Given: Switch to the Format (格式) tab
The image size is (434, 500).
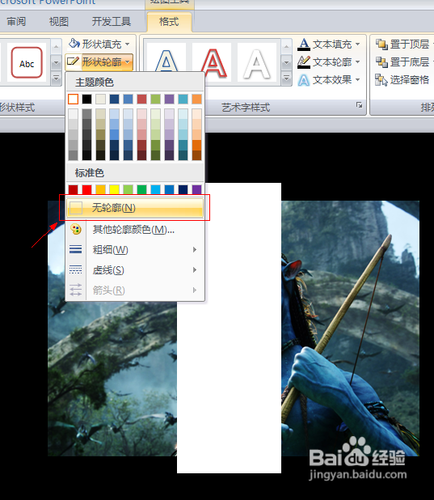Looking at the screenshot, I should click(169, 22).
